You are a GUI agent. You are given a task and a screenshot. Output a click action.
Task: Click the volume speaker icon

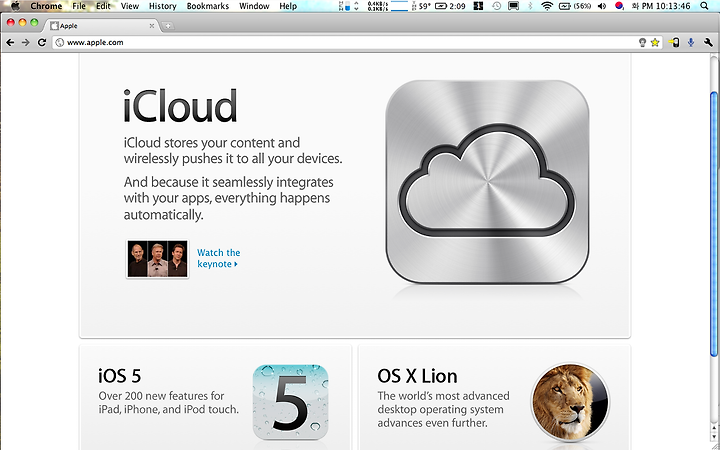pyautogui.click(x=601, y=6)
